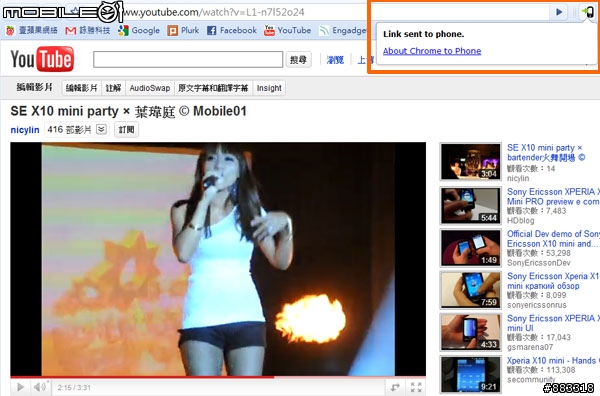
Task: Open the 4:33 gsmarena07 video thumbnail
Action: (x=470, y=332)
